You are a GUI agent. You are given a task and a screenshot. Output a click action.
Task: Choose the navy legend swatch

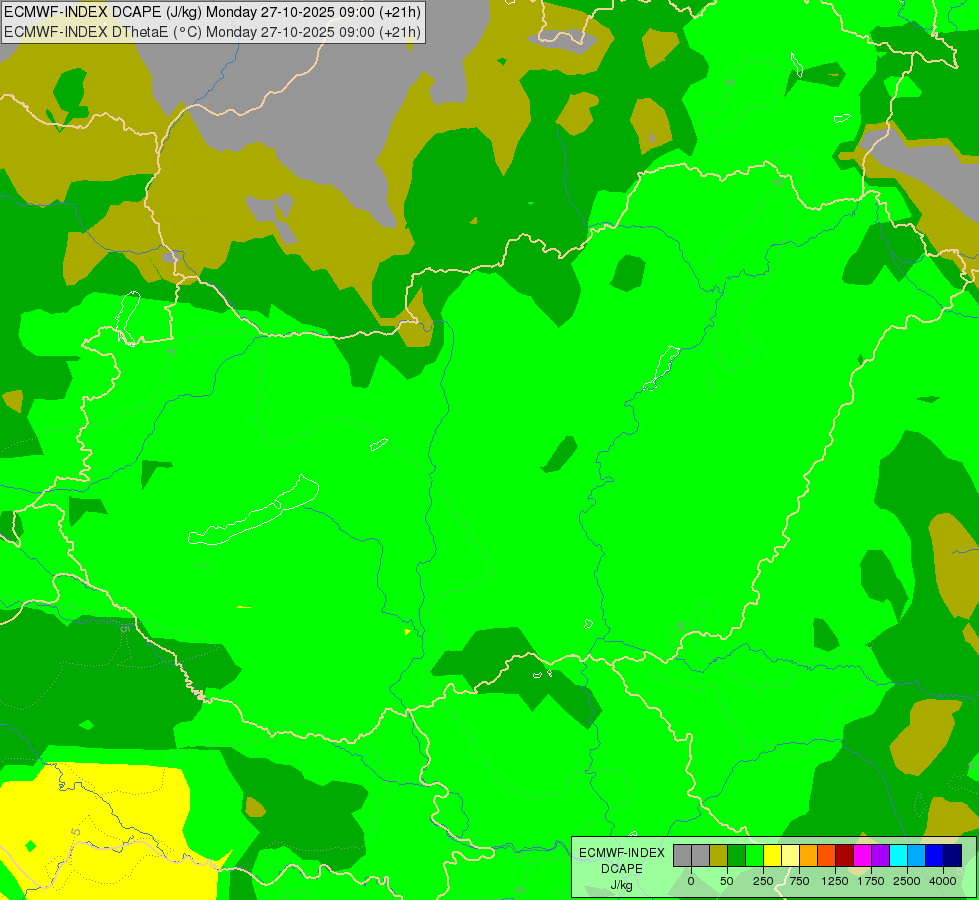point(953,856)
